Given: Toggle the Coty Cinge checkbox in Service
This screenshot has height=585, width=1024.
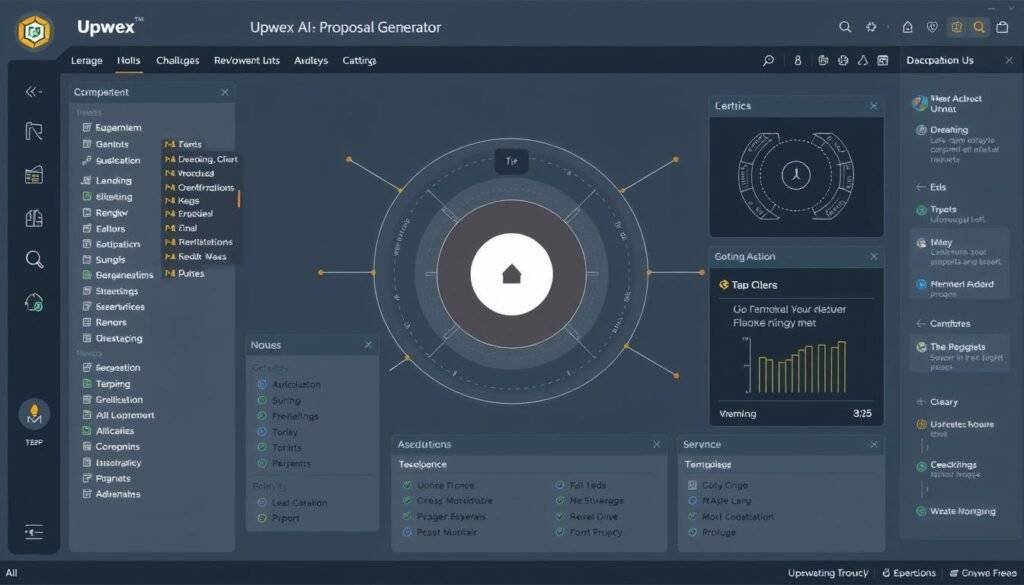Looking at the screenshot, I should [x=693, y=485].
